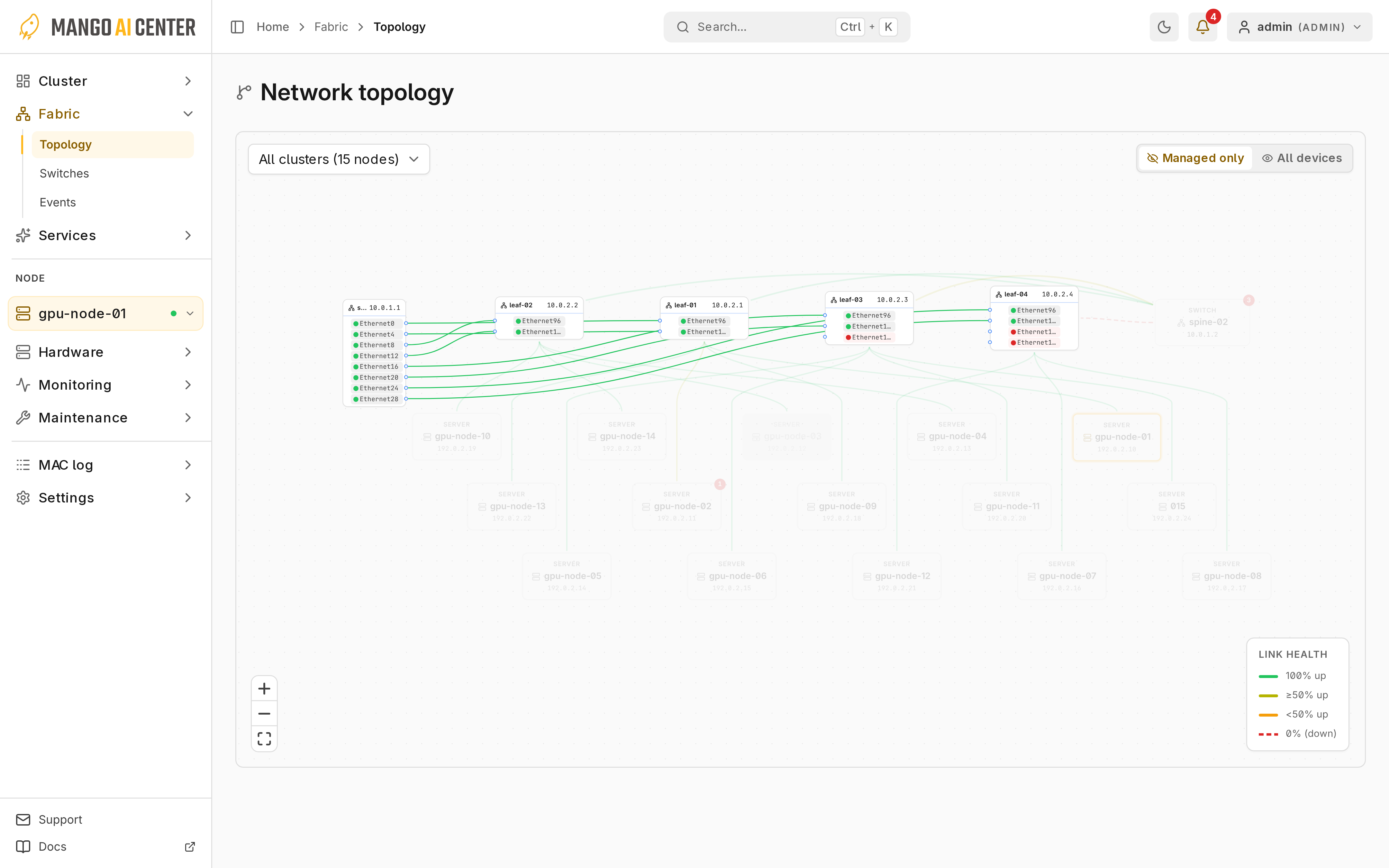Screen dimensions: 1389x868
Task: Click the Mango AI Center logo
Action: point(107,27)
